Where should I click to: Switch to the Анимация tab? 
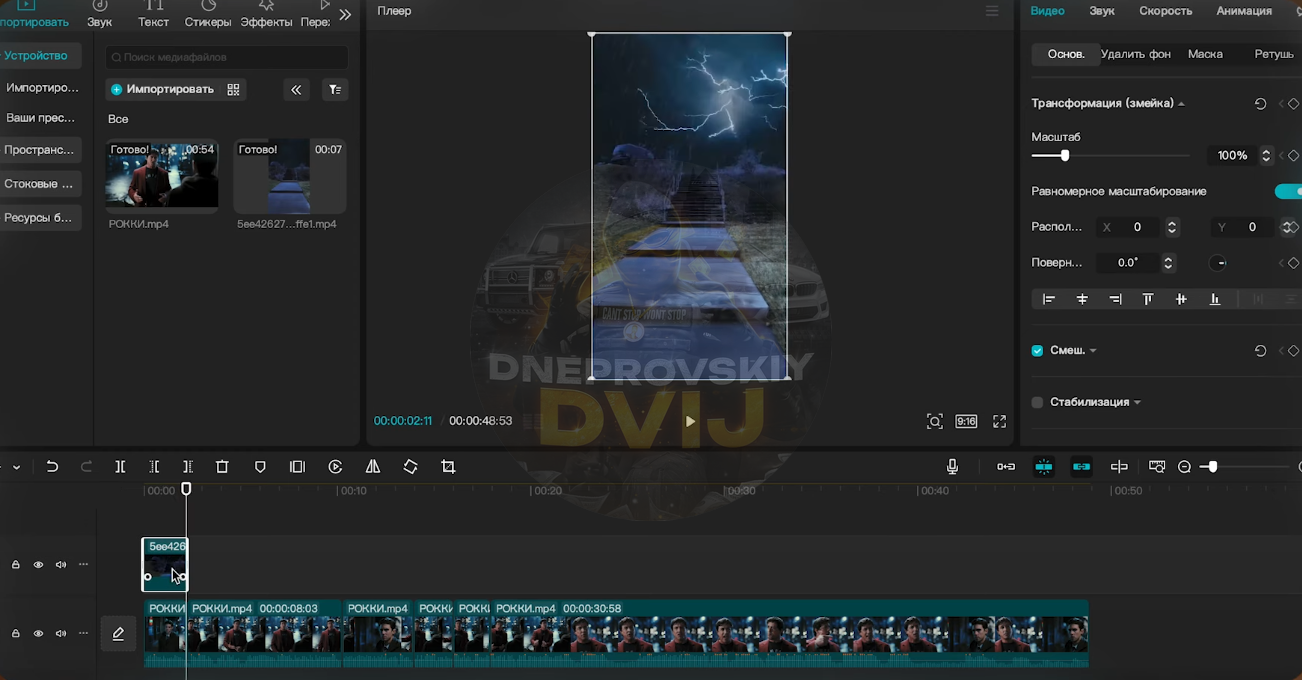pyautogui.click(x=1244, y=11)
